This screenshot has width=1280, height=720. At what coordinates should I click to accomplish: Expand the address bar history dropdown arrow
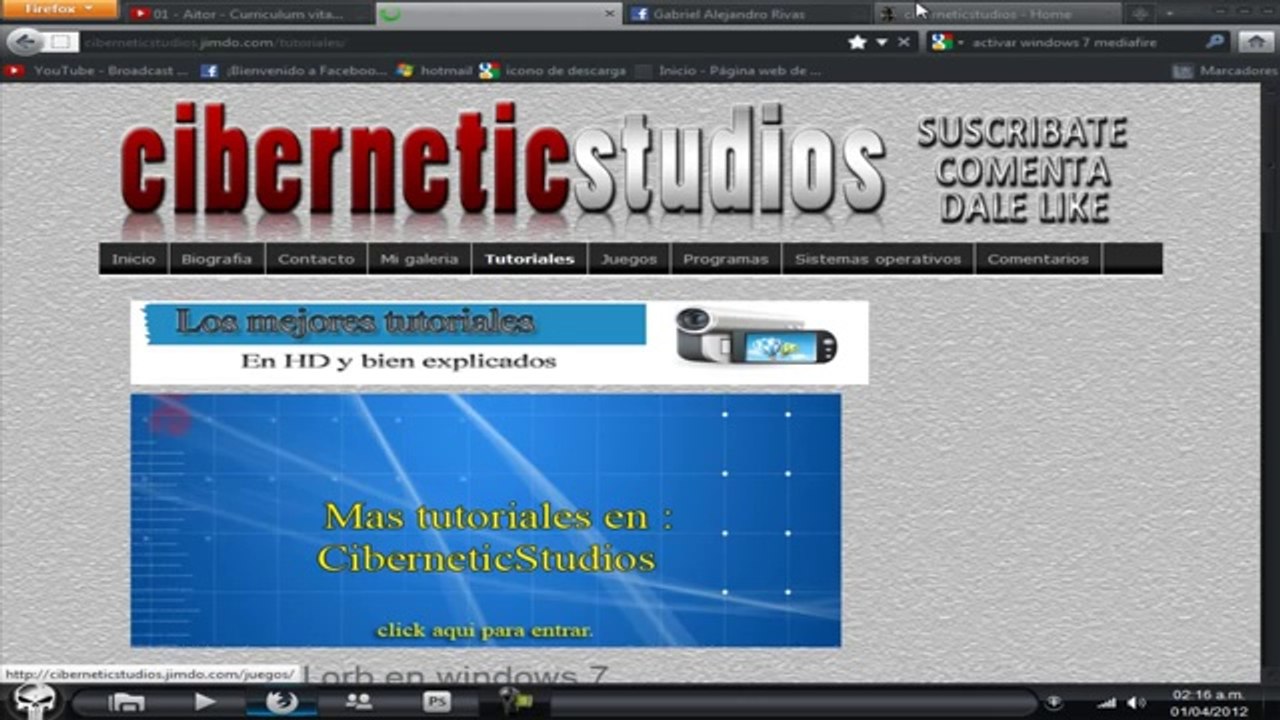[881, 42]
